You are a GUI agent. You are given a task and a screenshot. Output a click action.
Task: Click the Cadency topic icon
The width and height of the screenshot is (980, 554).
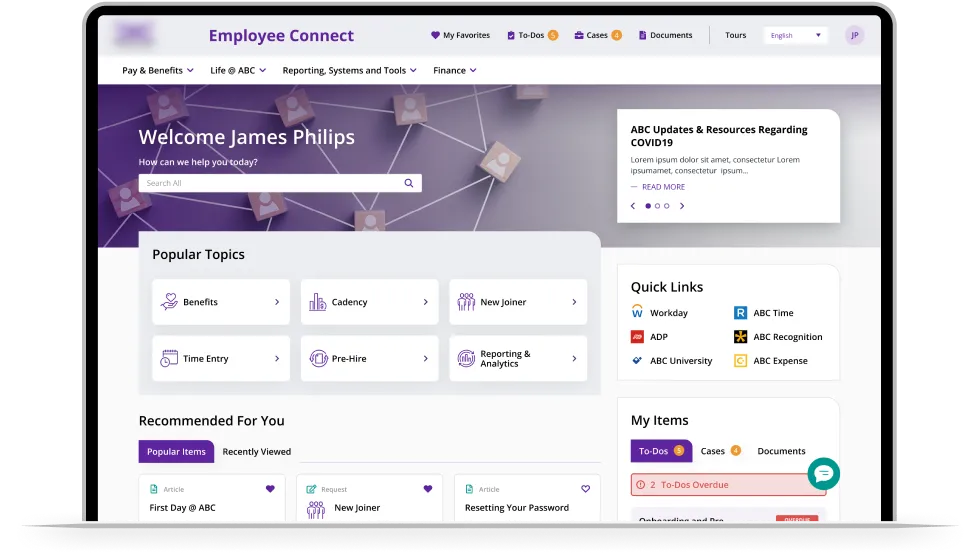click(318, 301)
